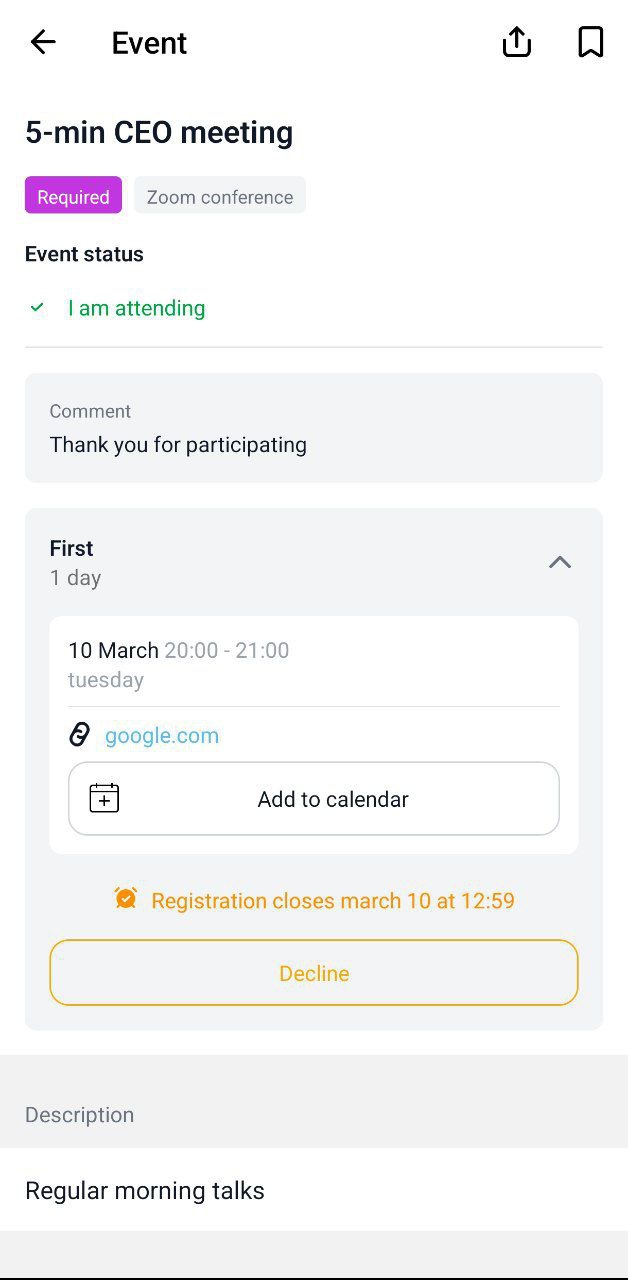Click the chain link icon
This screenshot has height=1280, width=628.
coord(79,735)
